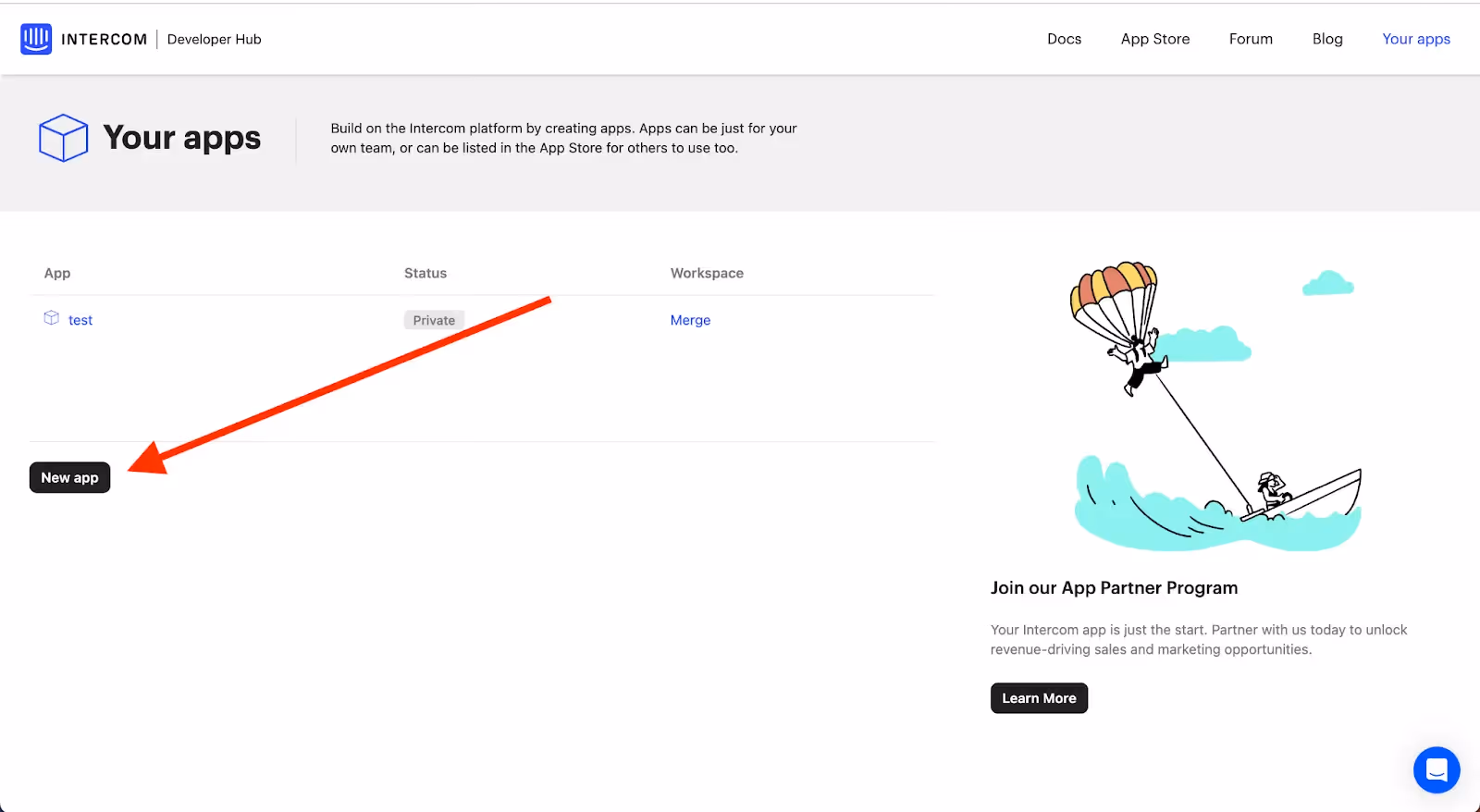Create a new app with New app
The height and width of the screenshot is (812, 1480).
pyautogui.click(x=69, y=477)
